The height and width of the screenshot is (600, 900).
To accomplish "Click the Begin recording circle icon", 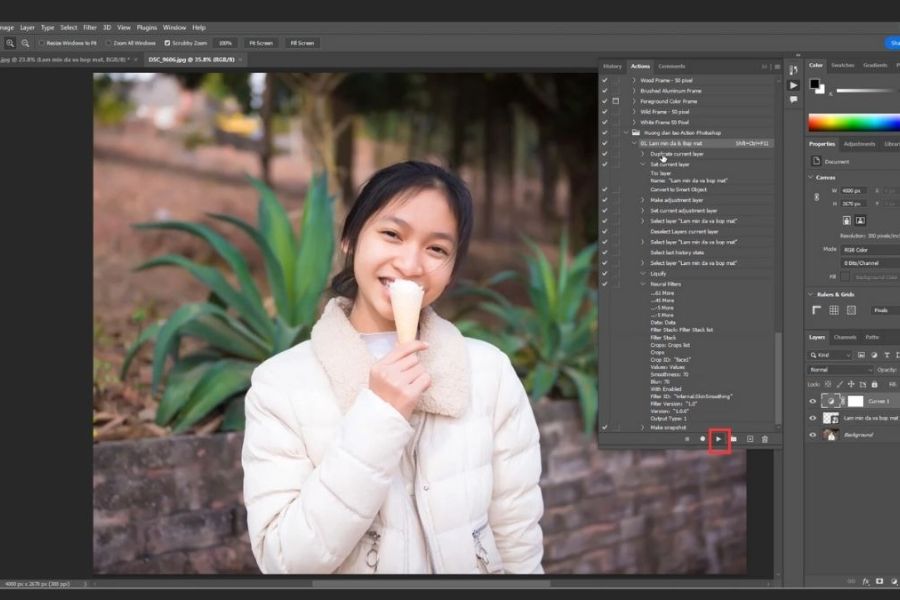I will 702,439.
